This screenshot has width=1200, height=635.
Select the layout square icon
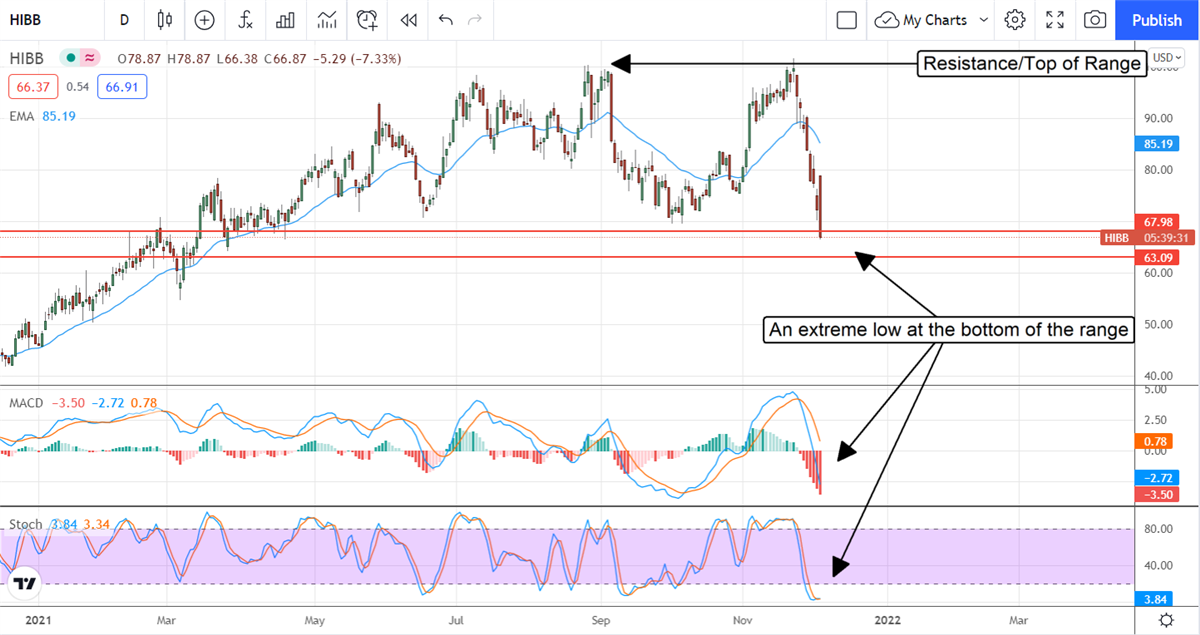pos(846,19)
